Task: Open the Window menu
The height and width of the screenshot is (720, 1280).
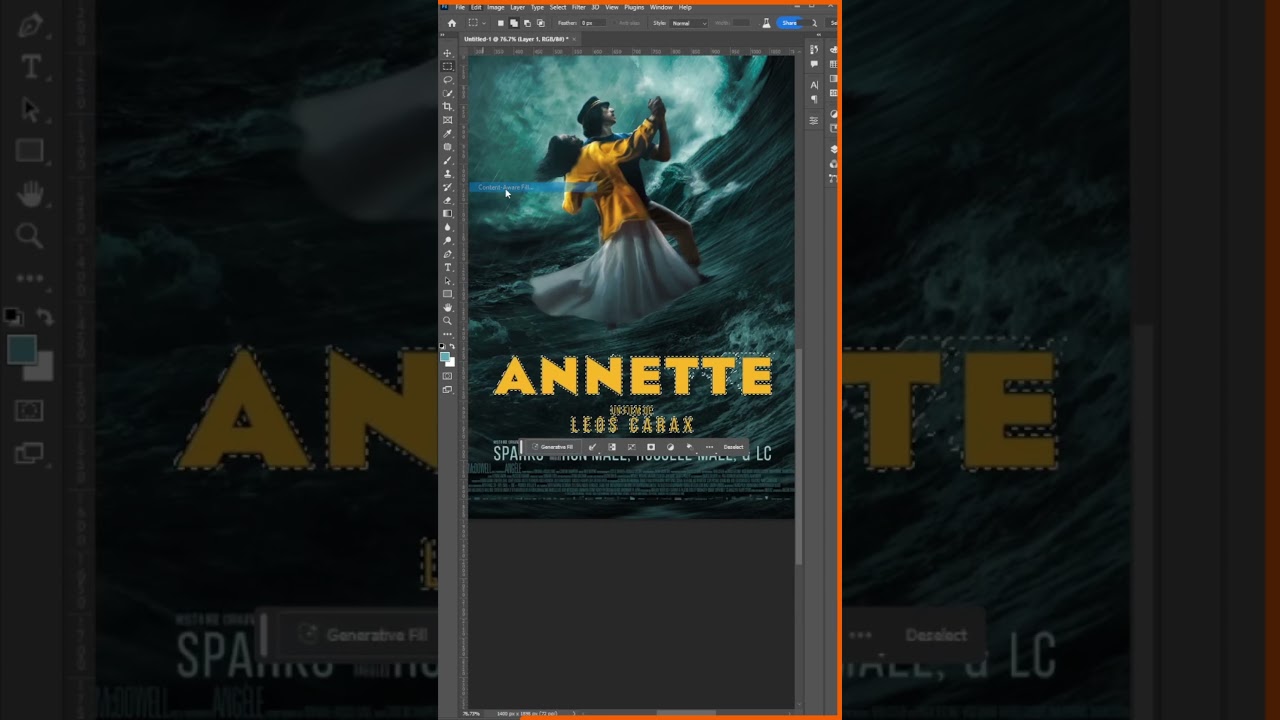Action: pos(661,7)
